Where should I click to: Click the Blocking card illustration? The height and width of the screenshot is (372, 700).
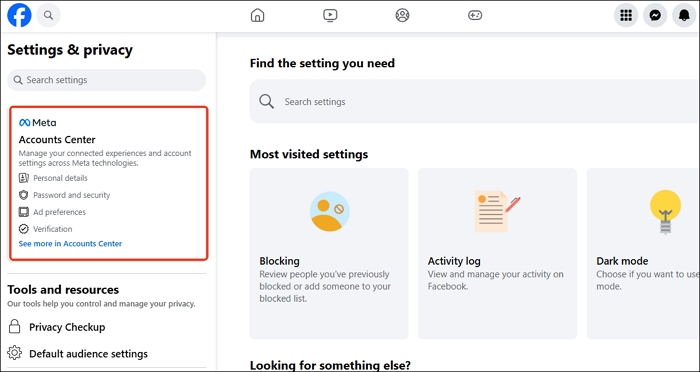[329, 211]
